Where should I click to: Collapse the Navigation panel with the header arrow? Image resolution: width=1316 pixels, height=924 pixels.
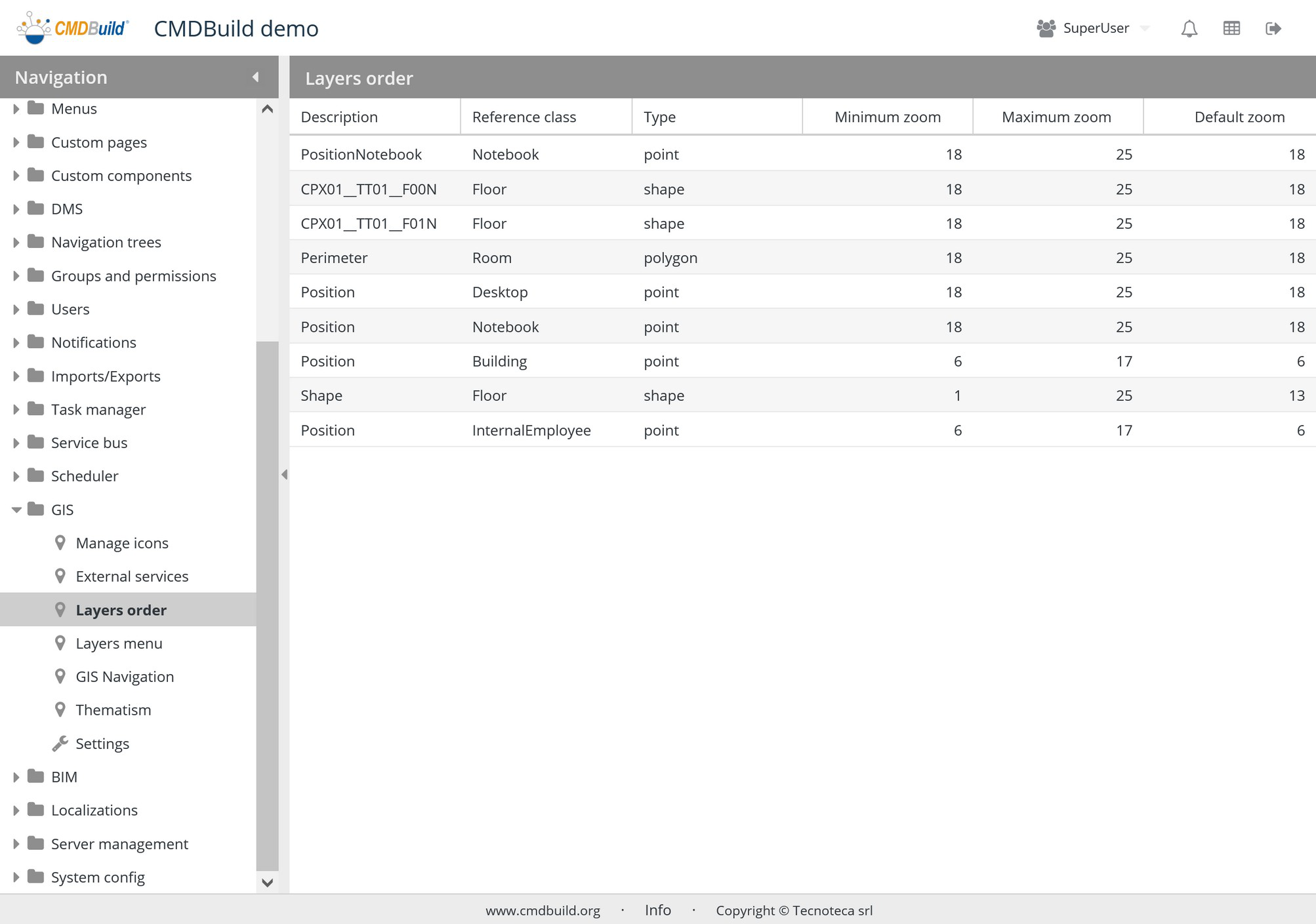click(x=256, y=77)
